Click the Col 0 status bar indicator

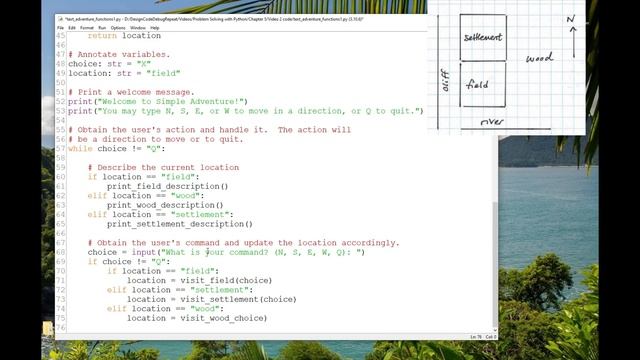pos(491,337)
